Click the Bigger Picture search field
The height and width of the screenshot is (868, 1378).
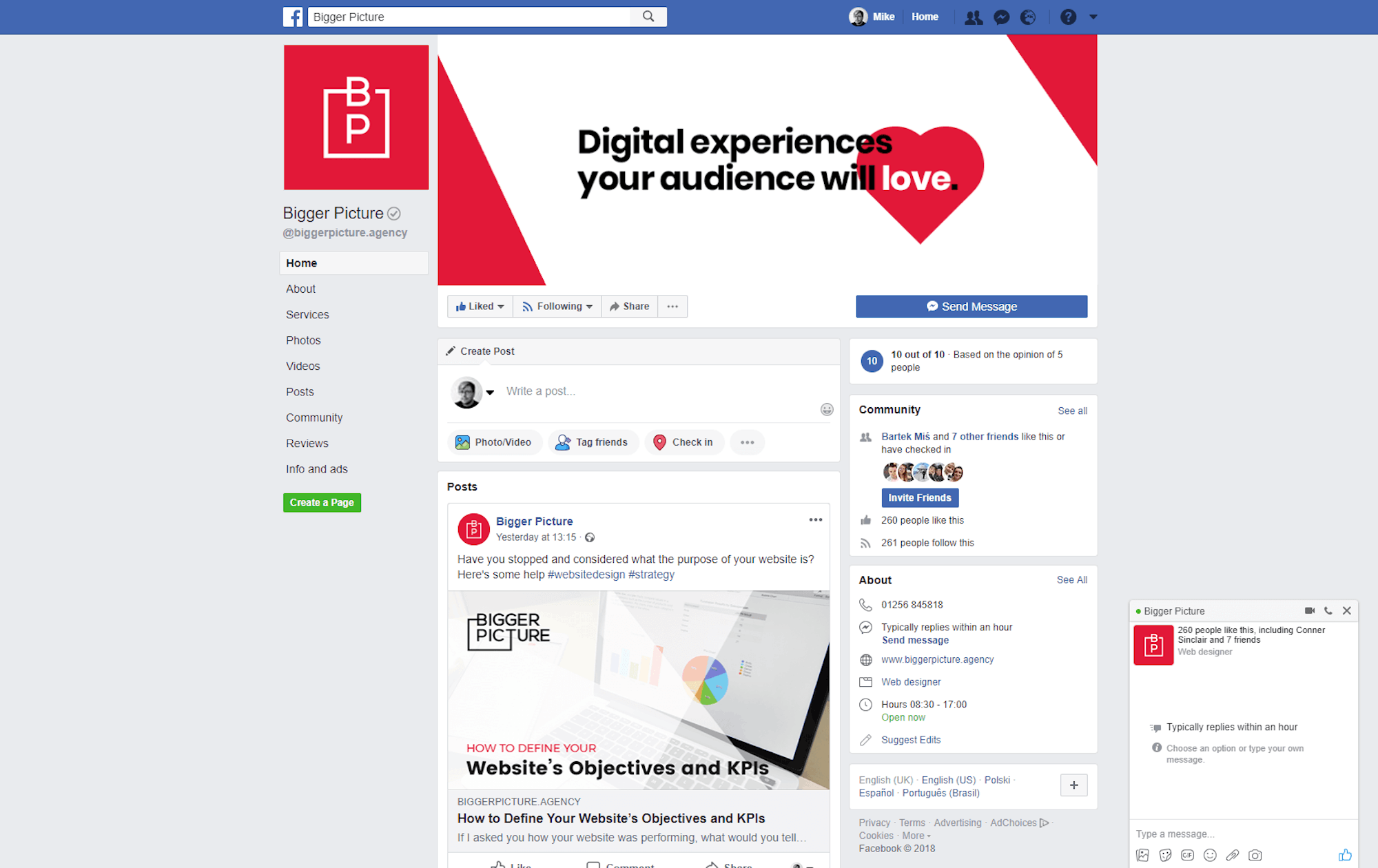(469, 17)
